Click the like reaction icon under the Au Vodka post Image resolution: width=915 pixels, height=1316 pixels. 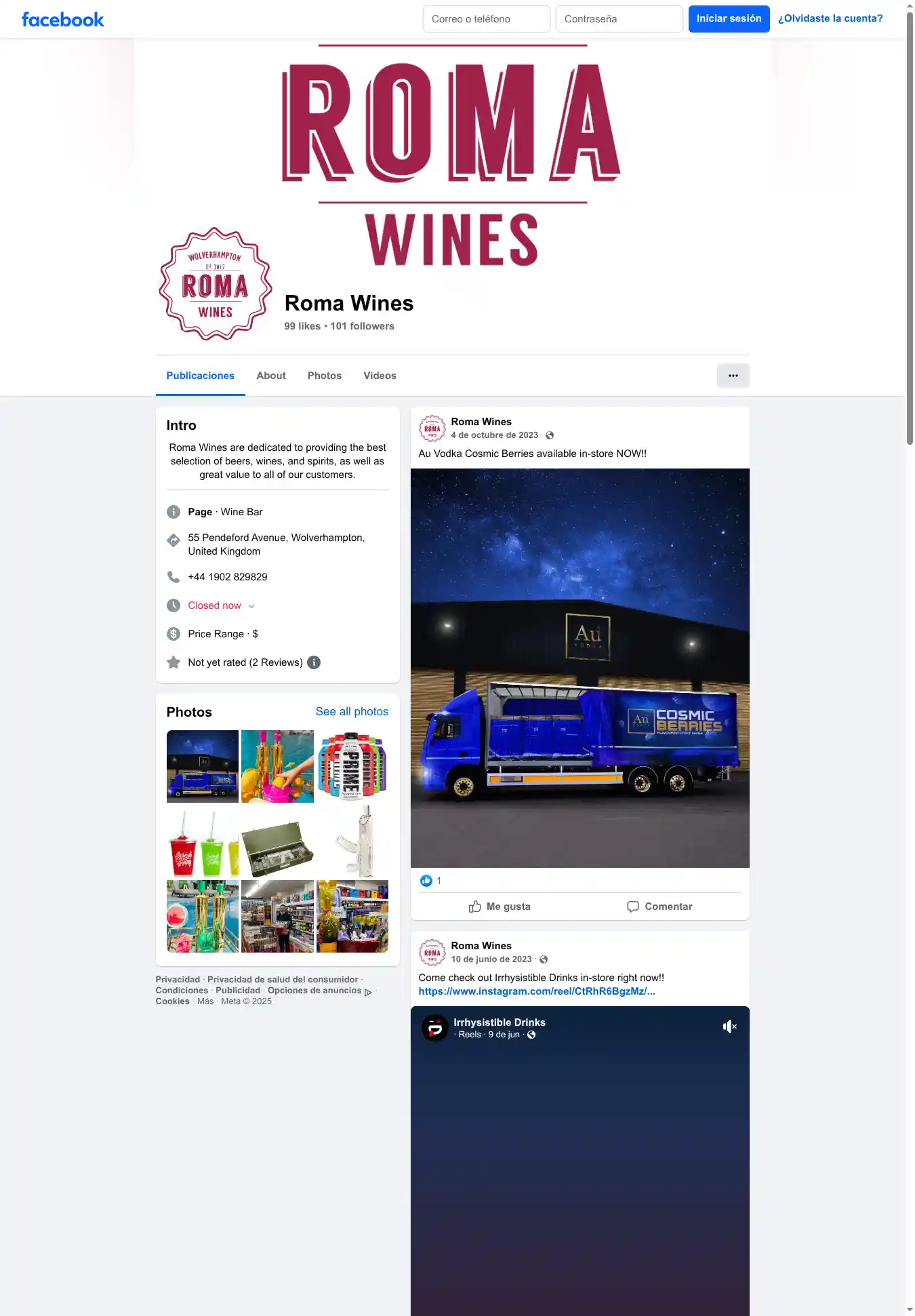pos(426,880)
